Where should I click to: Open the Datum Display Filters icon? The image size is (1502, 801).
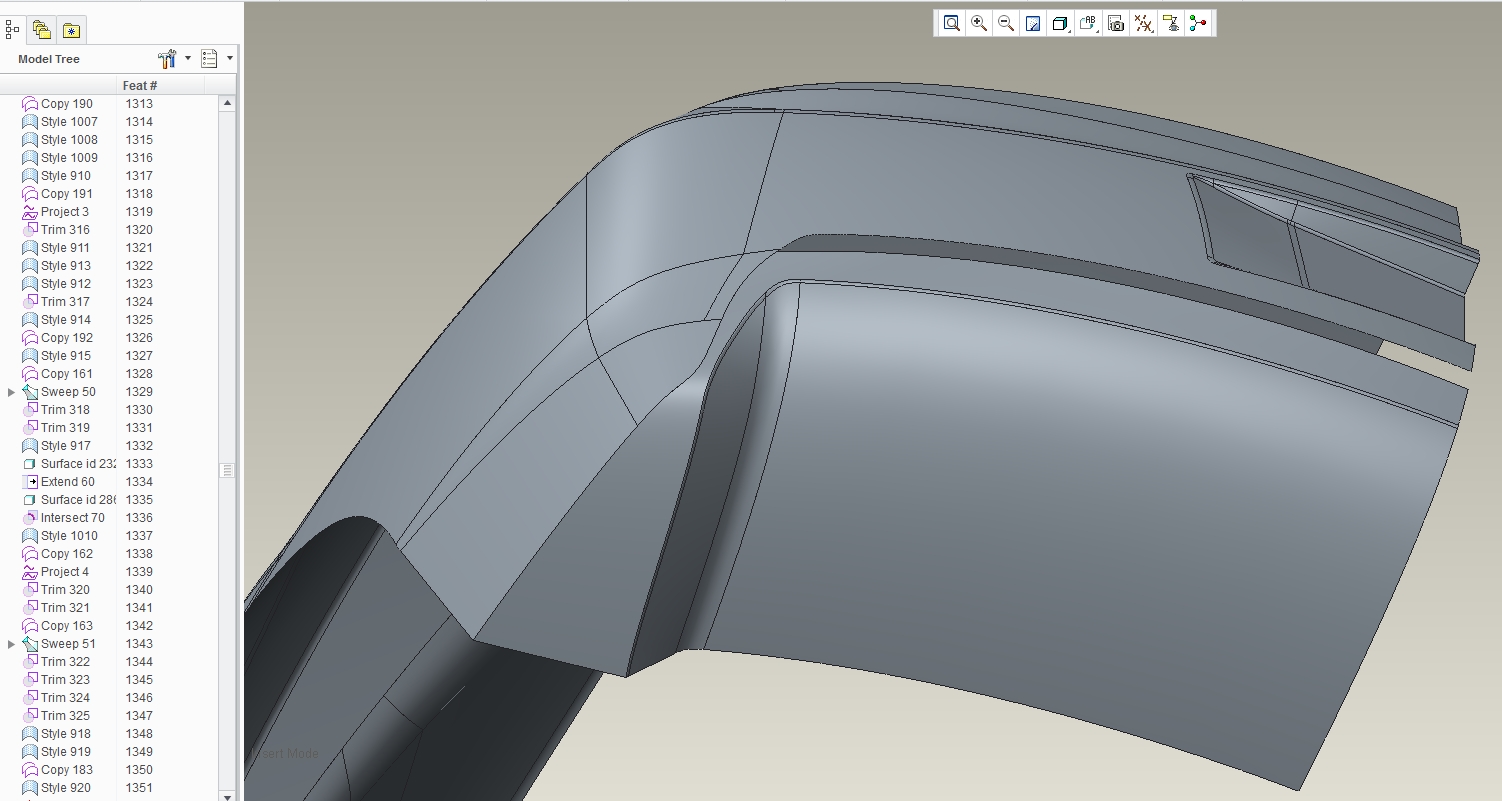[1144, 23]
